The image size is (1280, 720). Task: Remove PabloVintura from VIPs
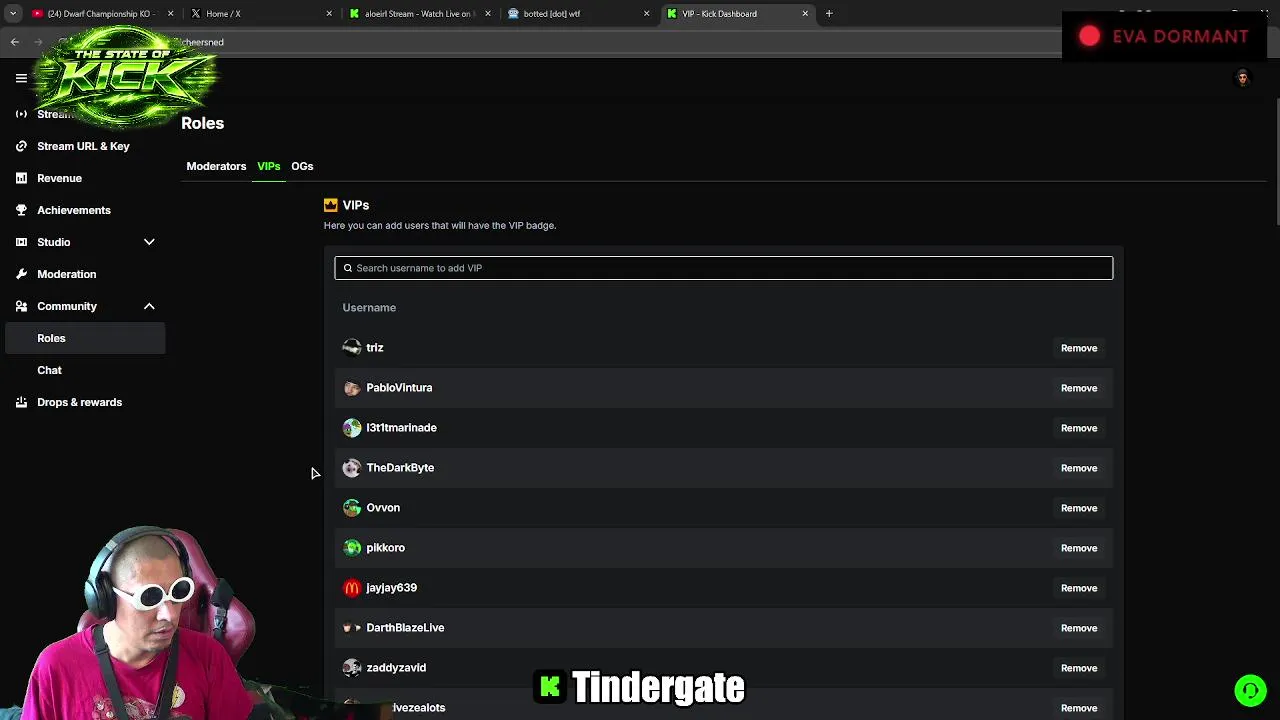[1079, 388]
